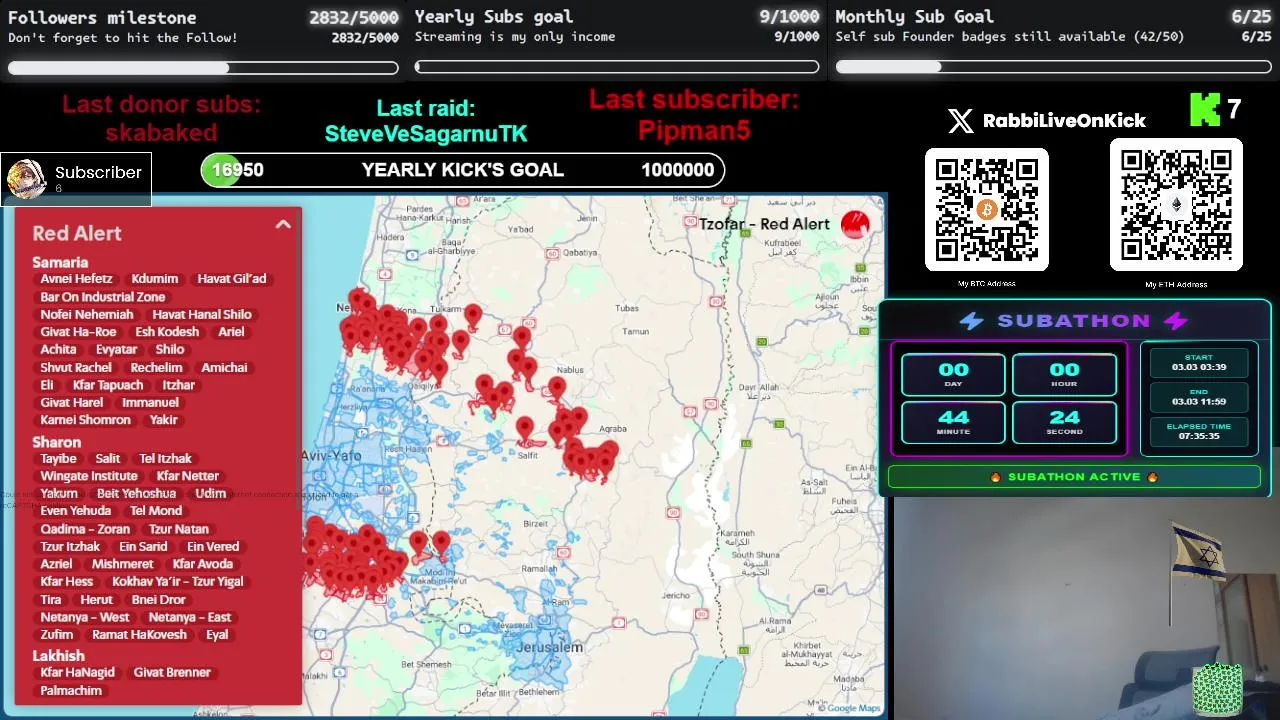The image size is (1280, 720).
Task: Click the Subscriber avatar icon
Action: (x=26, y=179)
